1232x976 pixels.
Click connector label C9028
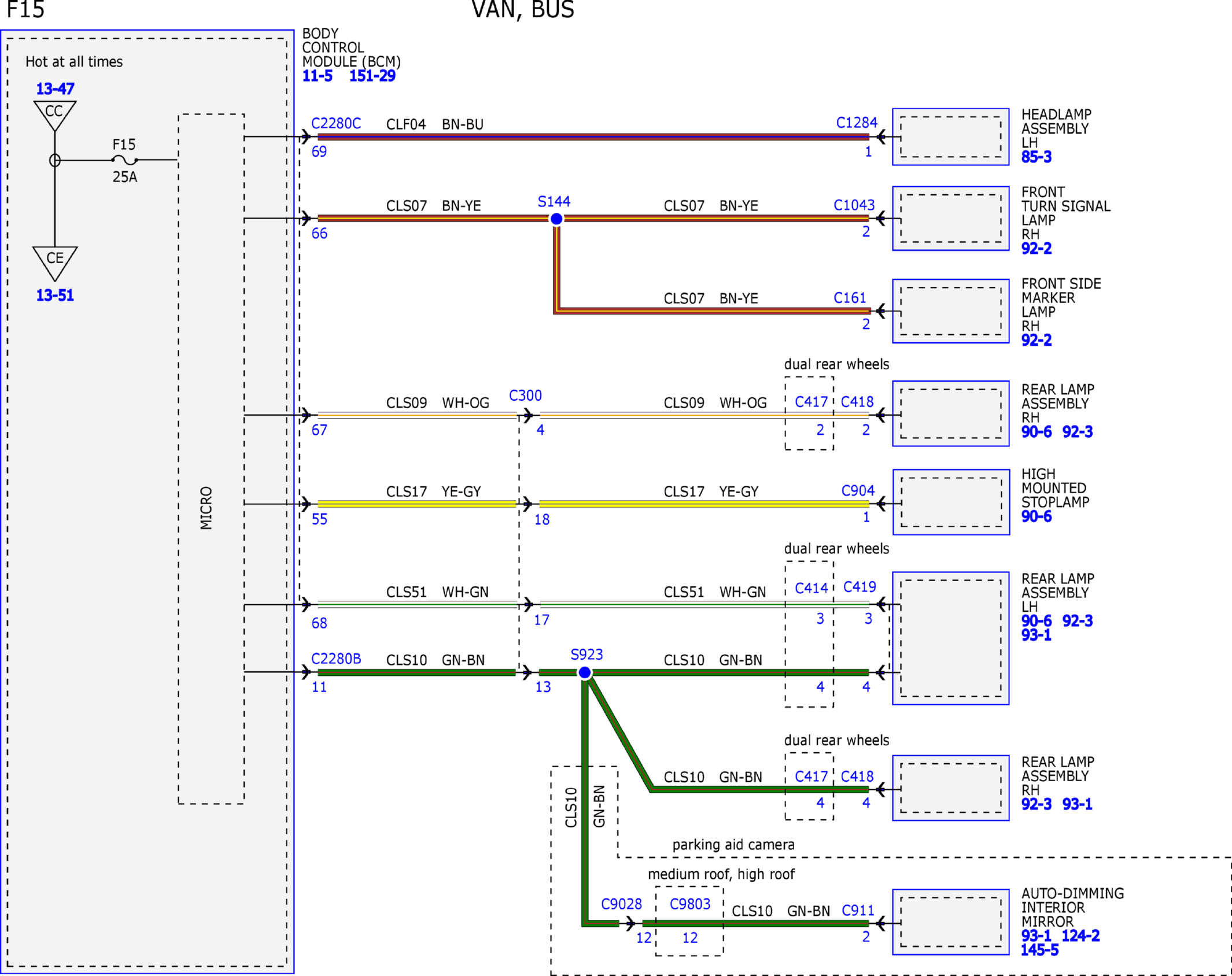[621, 904]
